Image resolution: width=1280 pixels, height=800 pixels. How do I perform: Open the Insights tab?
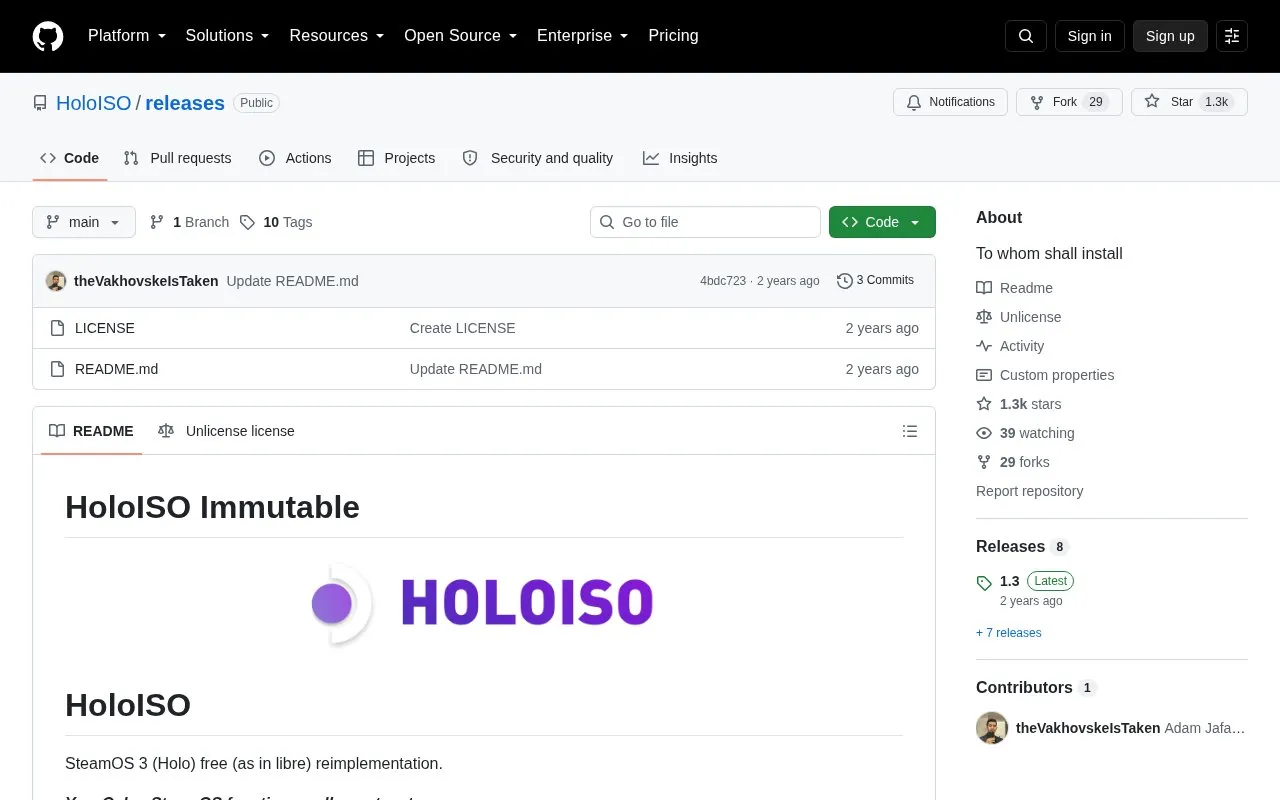click(x=680, y=158)
